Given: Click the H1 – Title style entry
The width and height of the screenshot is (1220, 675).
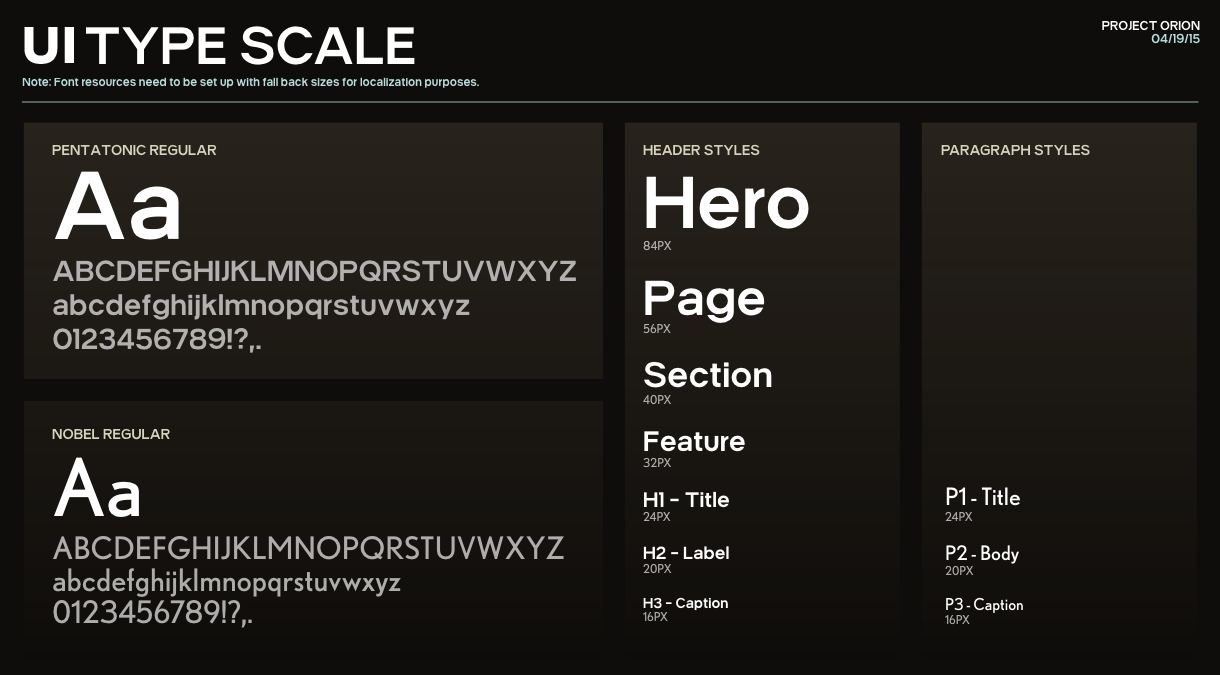Looking at the screenshot, I should pyautogui.click(x=685, y=500).
